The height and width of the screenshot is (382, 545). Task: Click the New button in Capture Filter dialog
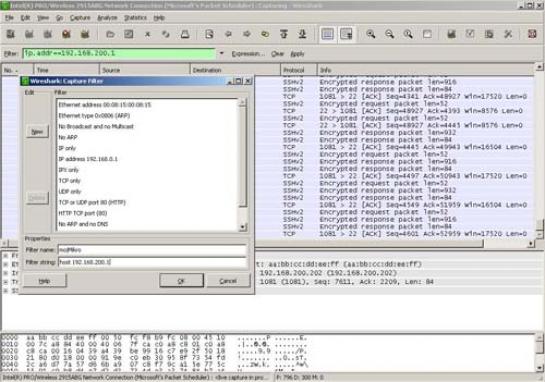[37, 132]
